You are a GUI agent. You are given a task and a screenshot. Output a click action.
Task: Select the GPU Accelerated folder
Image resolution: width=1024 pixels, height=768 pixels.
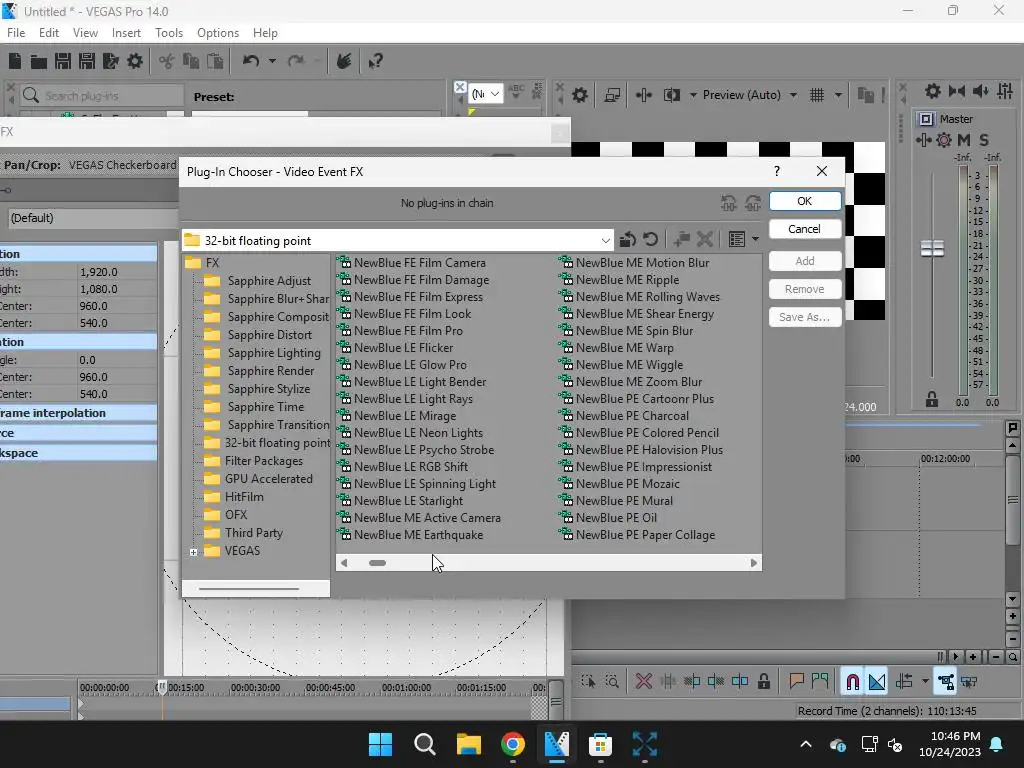point(259,479)
